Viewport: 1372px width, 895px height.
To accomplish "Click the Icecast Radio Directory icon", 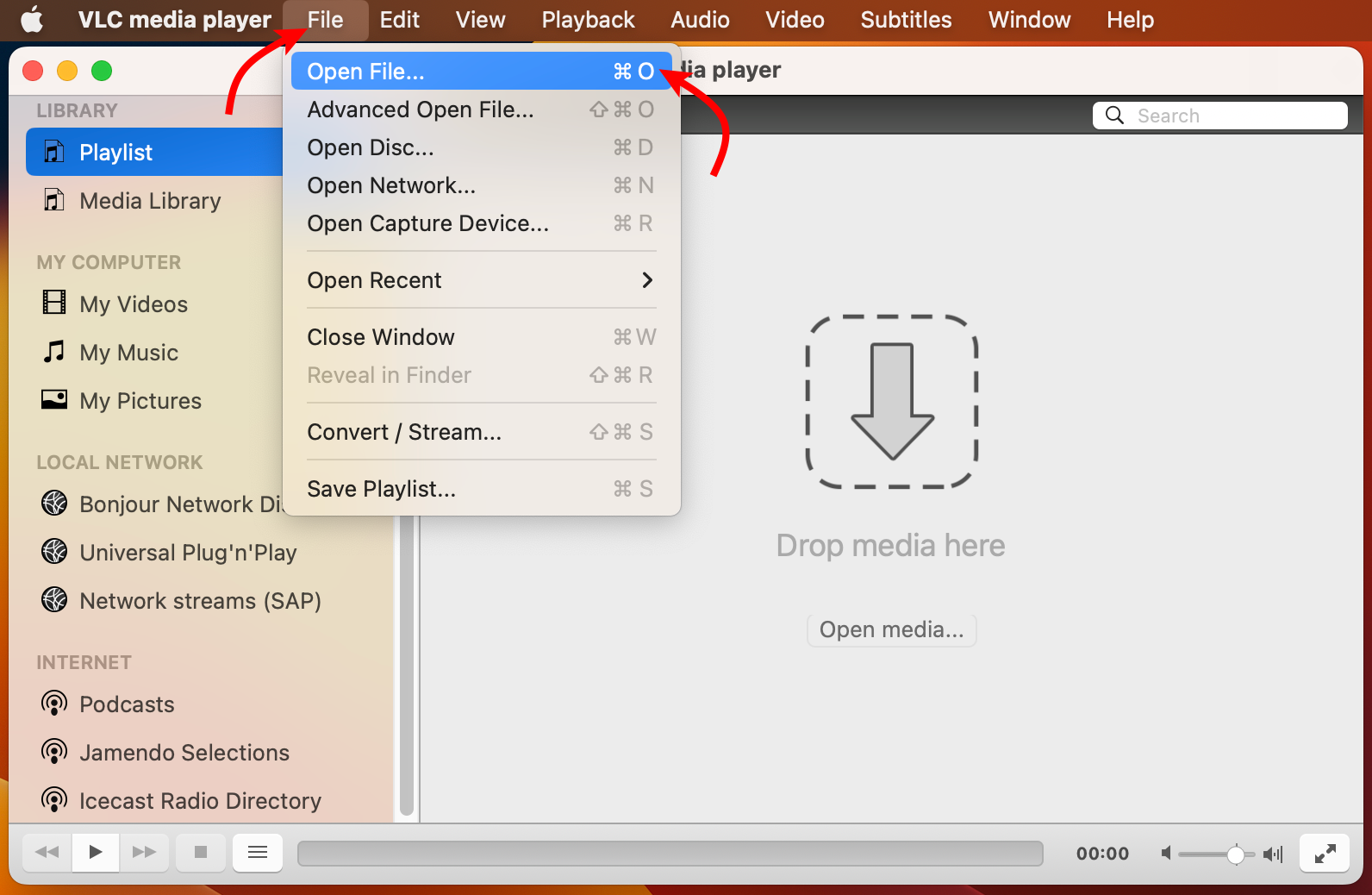I will tap(54, 800).
